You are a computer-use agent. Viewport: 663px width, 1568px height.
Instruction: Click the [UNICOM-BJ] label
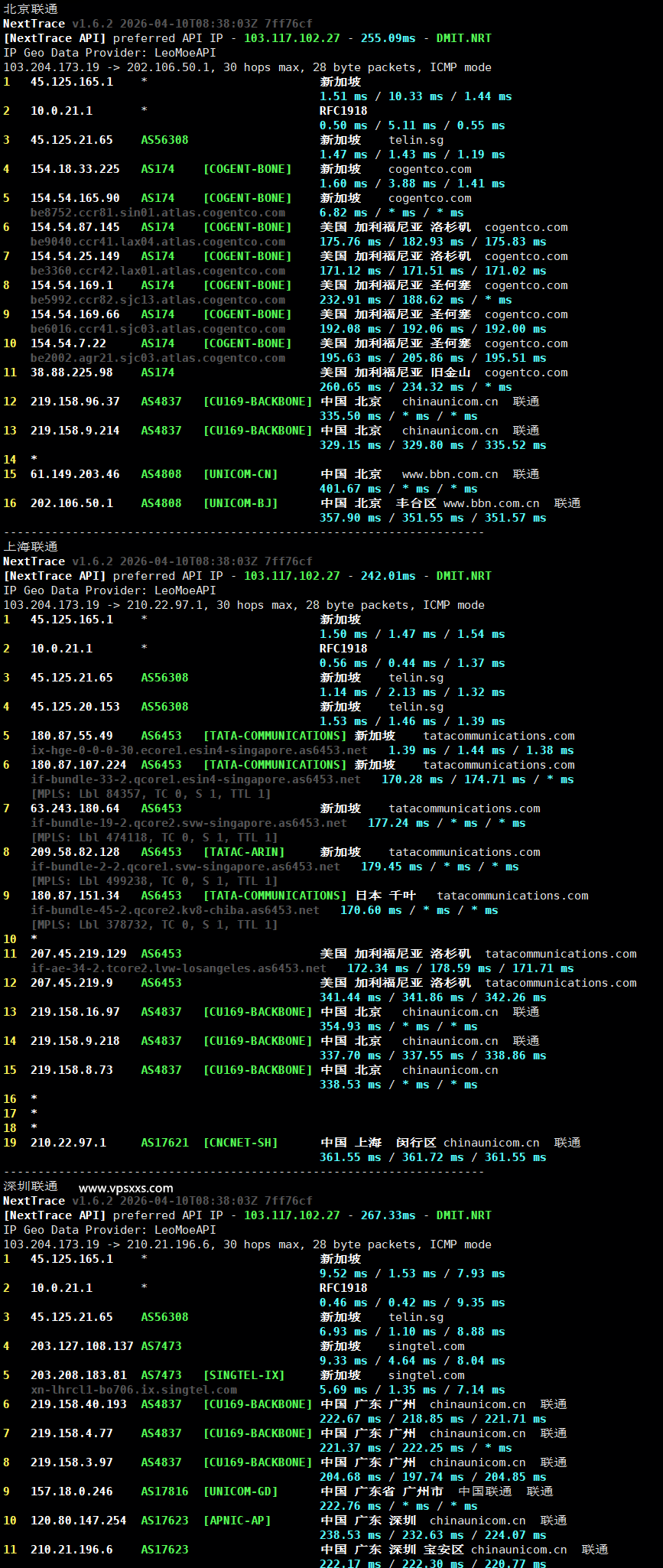coord(240,503)
